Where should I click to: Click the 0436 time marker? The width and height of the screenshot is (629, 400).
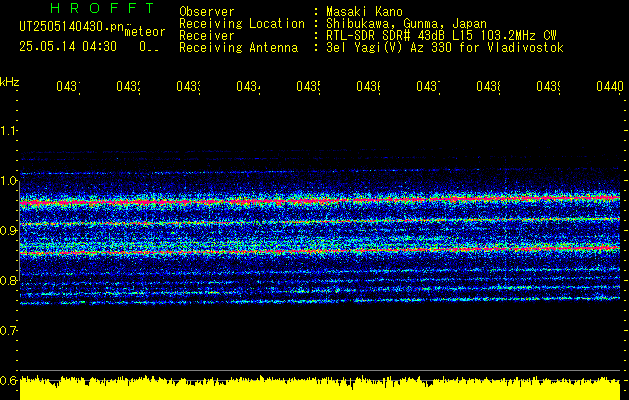368,87
